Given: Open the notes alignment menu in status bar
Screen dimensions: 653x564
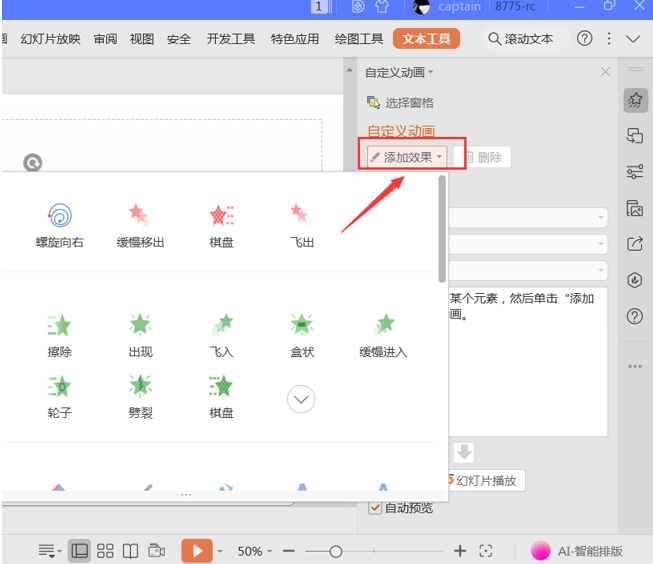Looking at the screenshot, I should click(50, 551).
